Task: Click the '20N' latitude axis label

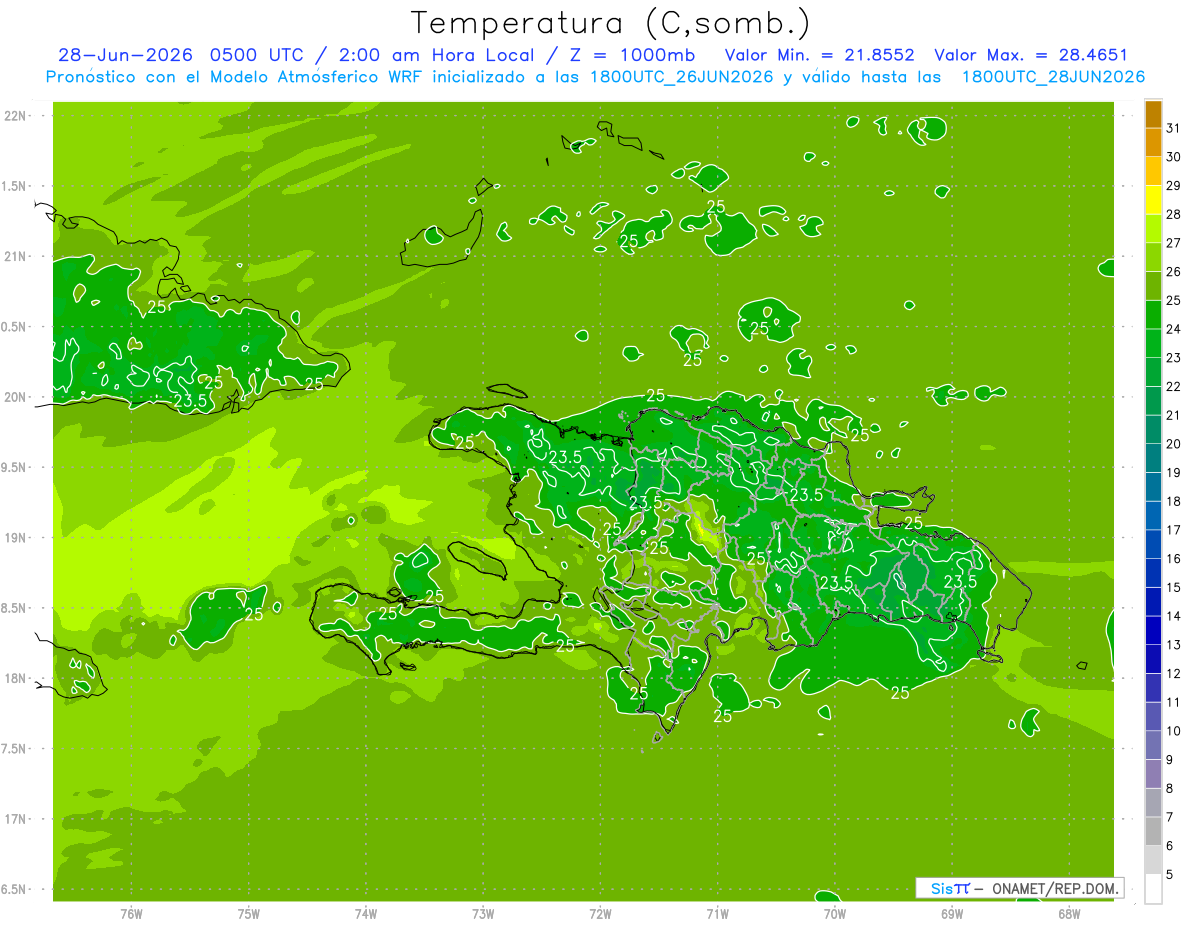Action: 15,397
